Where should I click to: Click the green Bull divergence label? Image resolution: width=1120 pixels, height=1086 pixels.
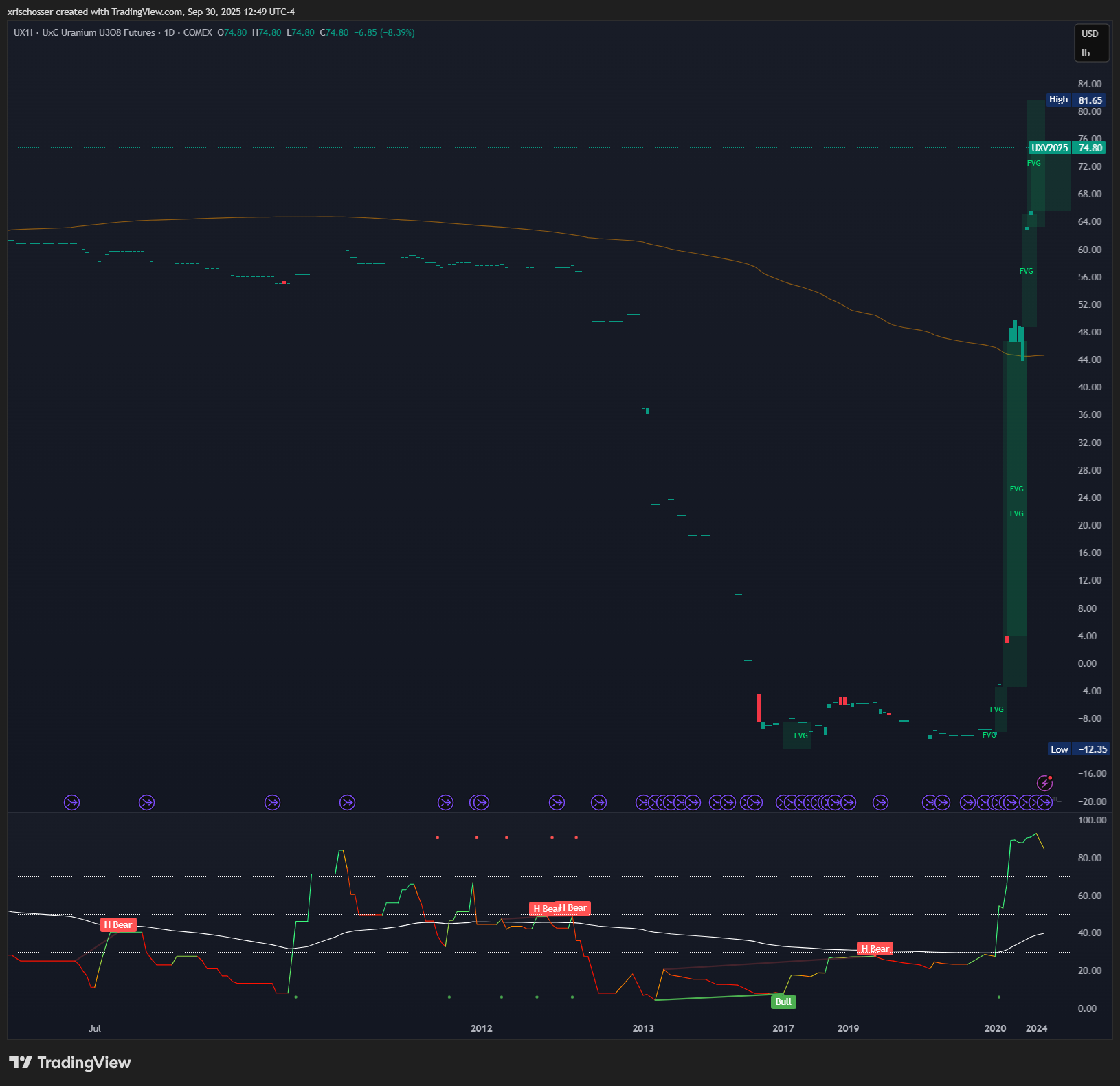(x=783, y=1001)
